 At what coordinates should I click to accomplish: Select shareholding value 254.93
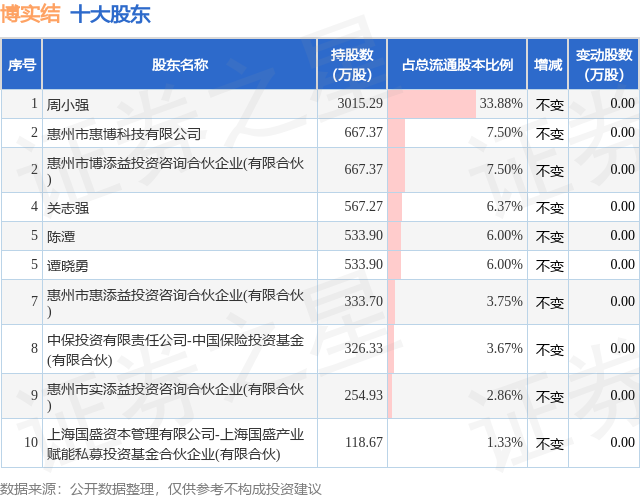click(x=364, y=395)
